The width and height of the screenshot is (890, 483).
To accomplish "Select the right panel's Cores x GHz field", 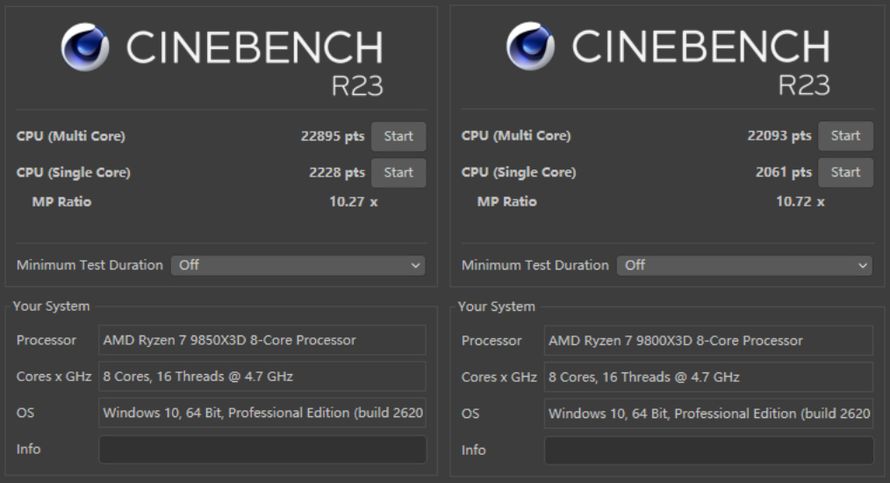I will click(708, 377).
